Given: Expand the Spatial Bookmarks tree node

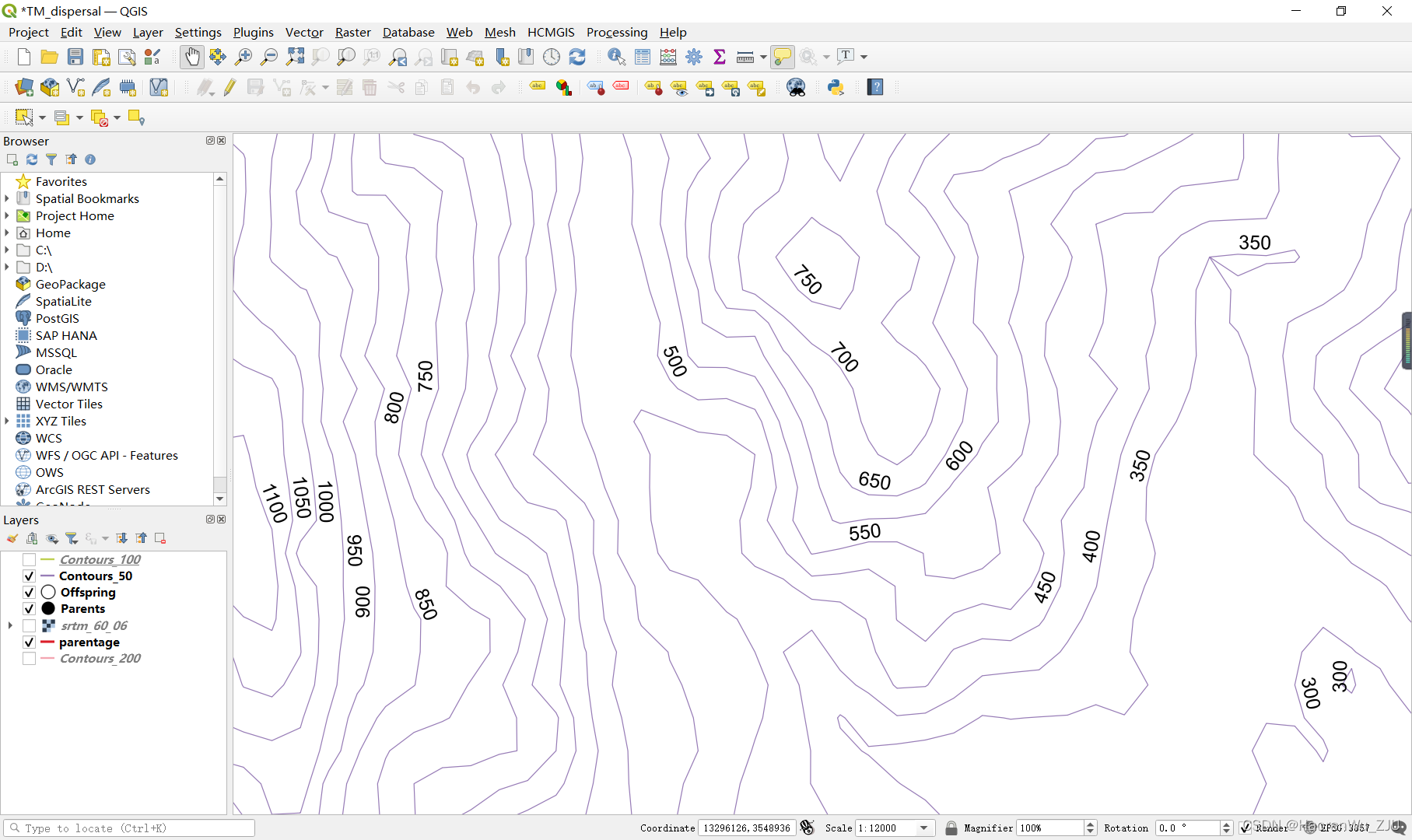Looking at the screenshot, I should 7,198.
